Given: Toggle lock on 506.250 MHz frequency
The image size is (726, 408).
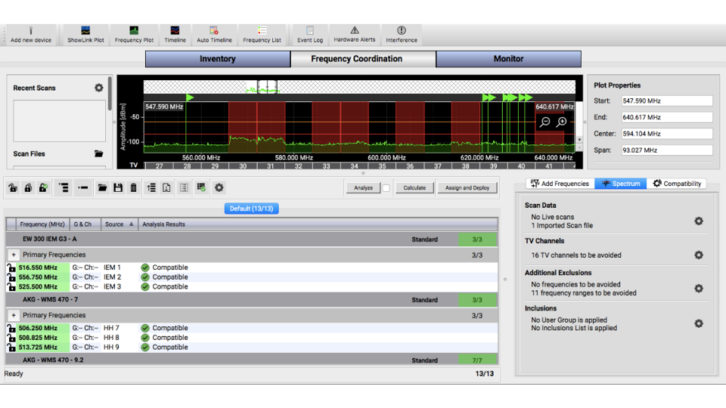Looking at the screenshot, I should click(11, 328).
